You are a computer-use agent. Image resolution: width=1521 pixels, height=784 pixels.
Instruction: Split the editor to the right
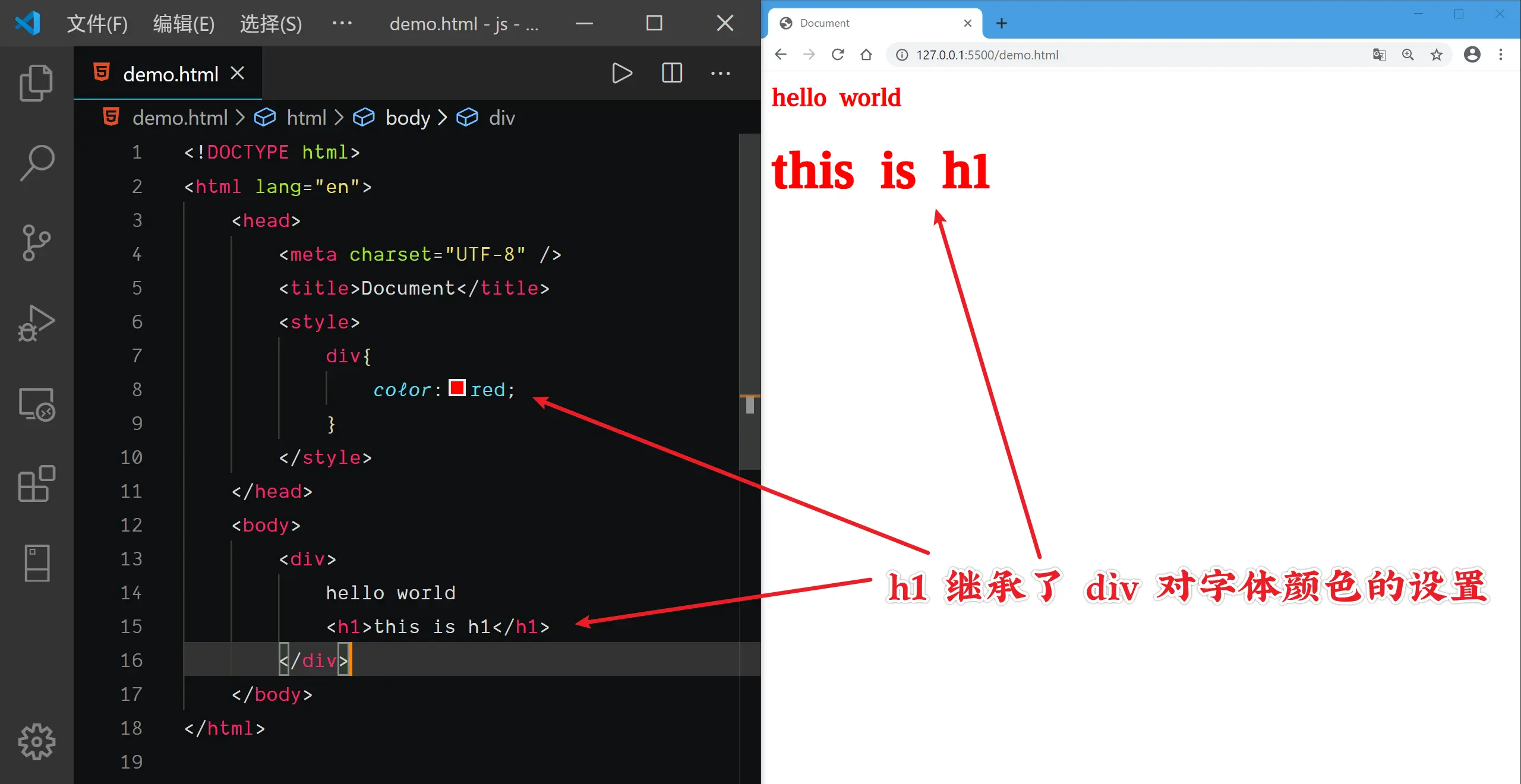point(671,74)
